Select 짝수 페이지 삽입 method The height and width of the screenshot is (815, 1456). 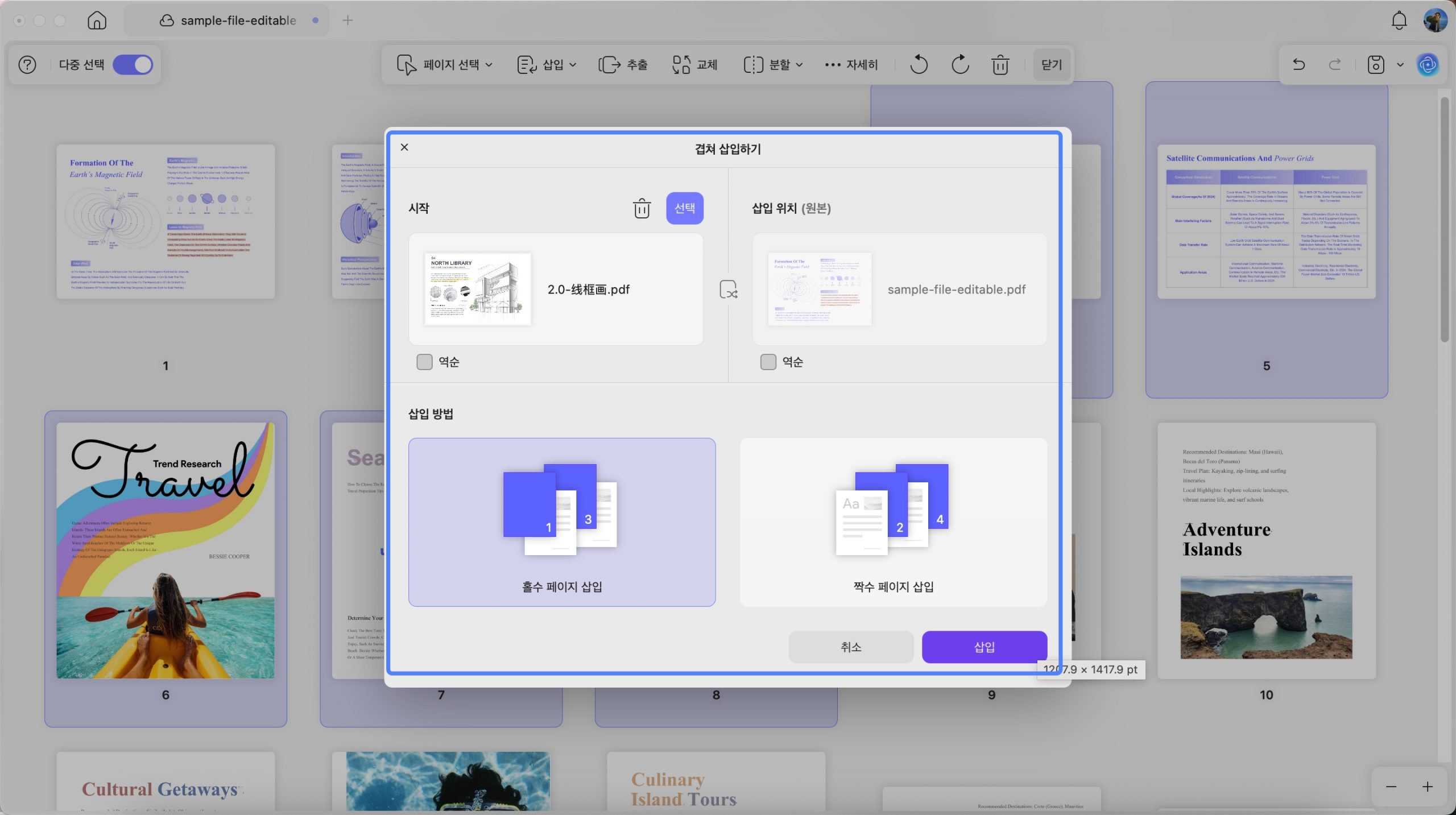coord(894,522)
